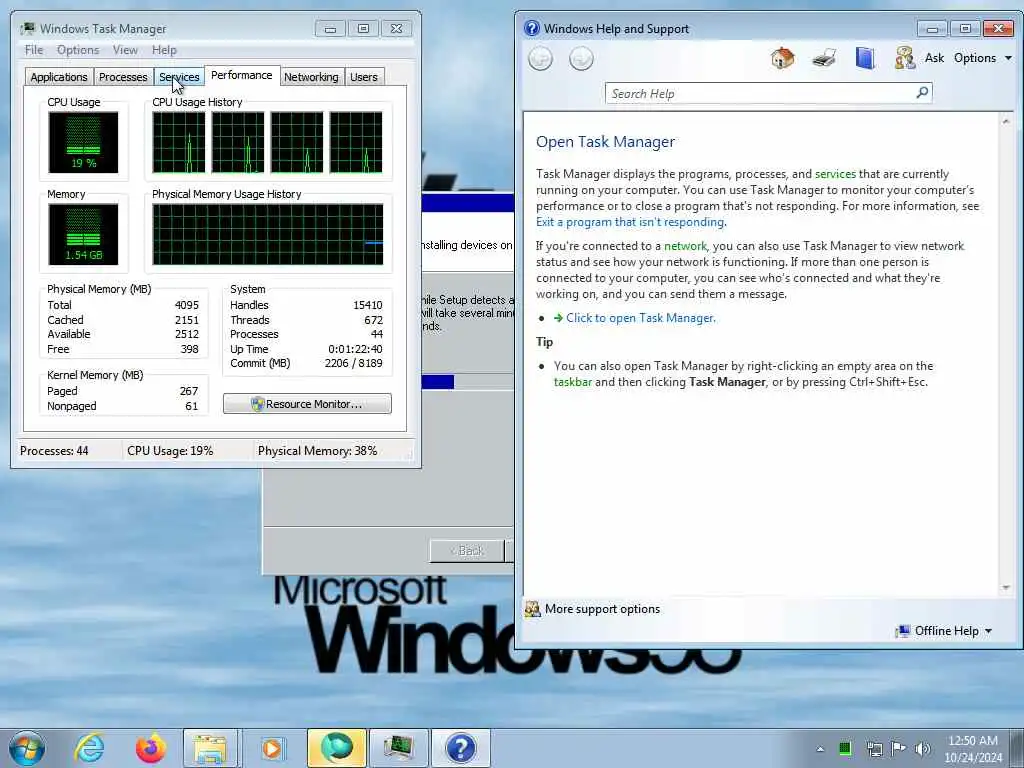The image size is (1024, 768).
Task: Show hidden tray icons arrow
Action: click(x=820, y=749)
